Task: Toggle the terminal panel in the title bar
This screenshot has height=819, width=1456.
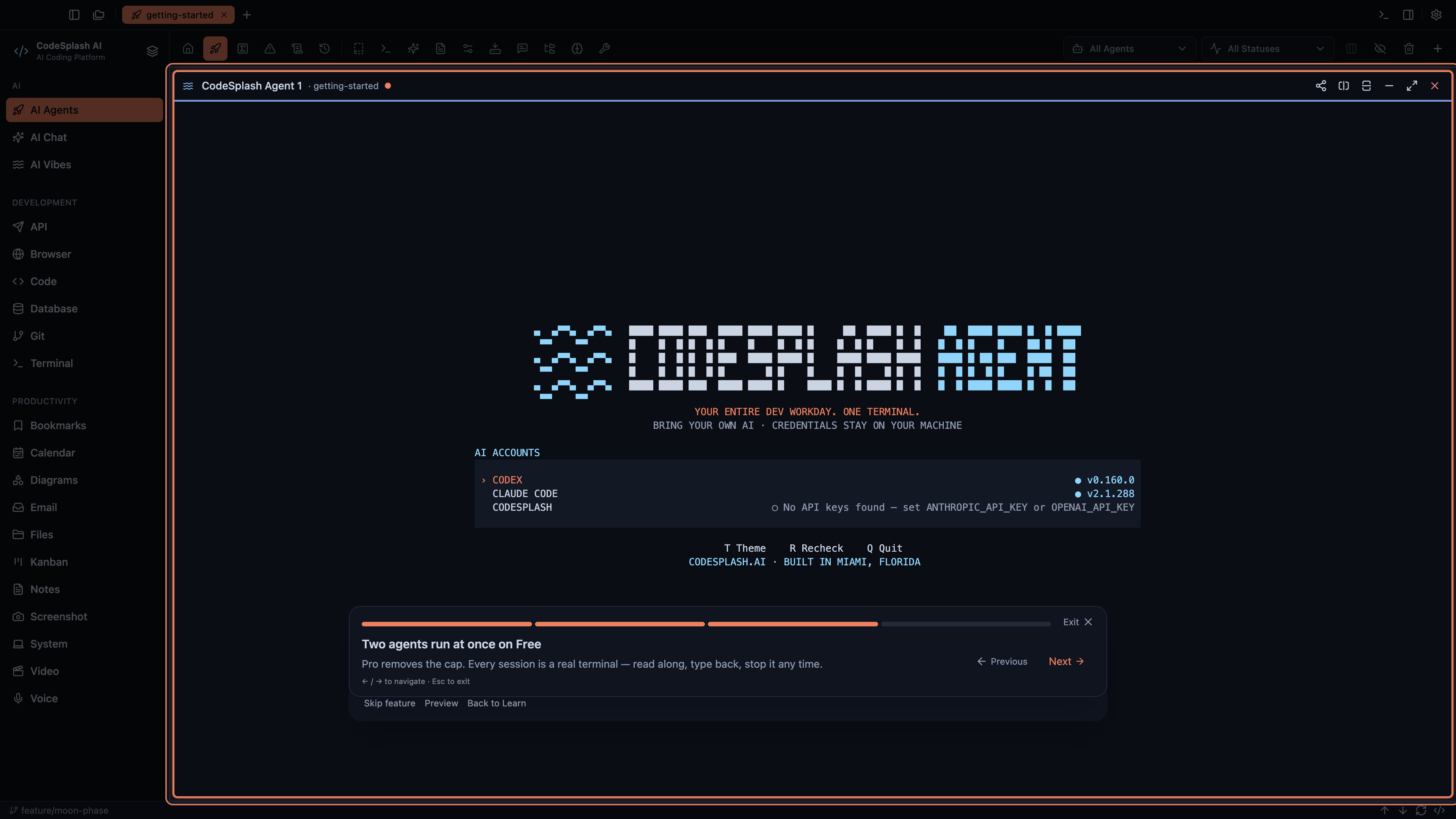Action: [x=1383, y=15]
